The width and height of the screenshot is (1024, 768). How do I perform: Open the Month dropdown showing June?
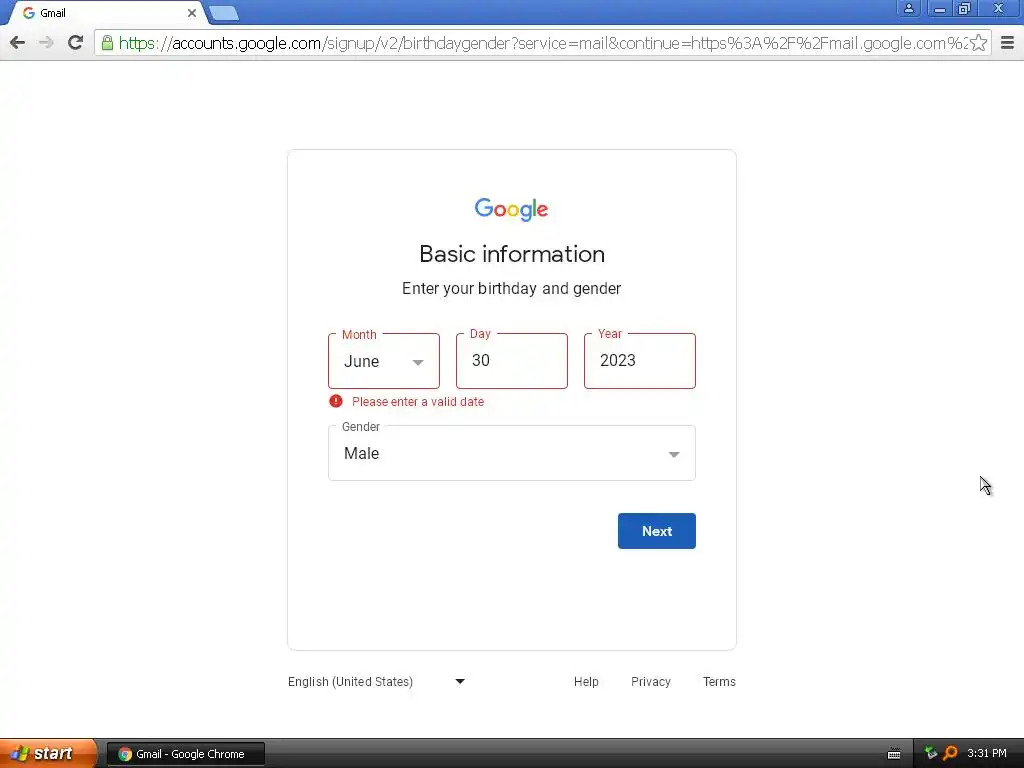[384, 361]
